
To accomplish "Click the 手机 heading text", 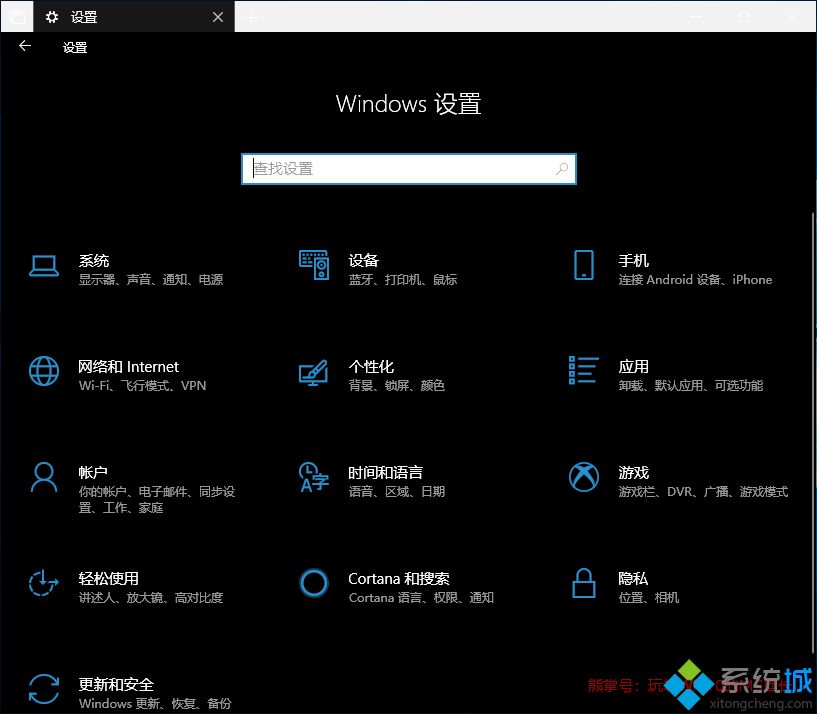I will (x=634, y=261).
